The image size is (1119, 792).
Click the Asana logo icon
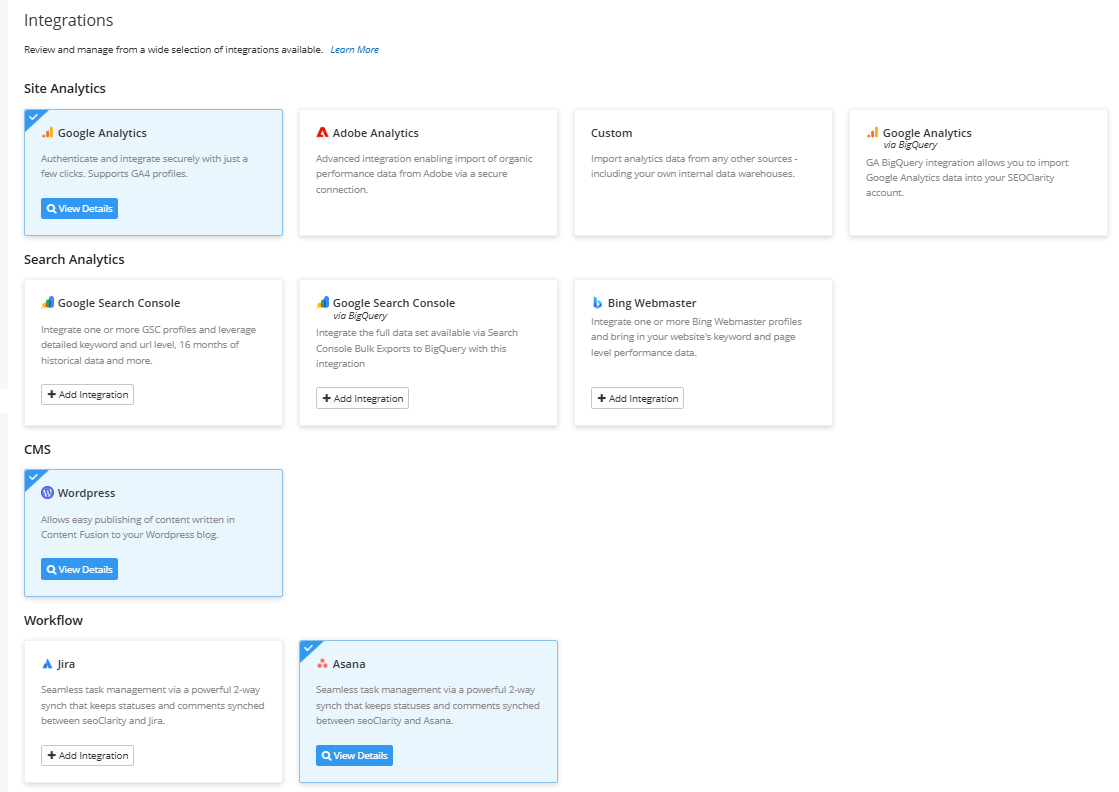pyautogui.click(x=322, y=664)
